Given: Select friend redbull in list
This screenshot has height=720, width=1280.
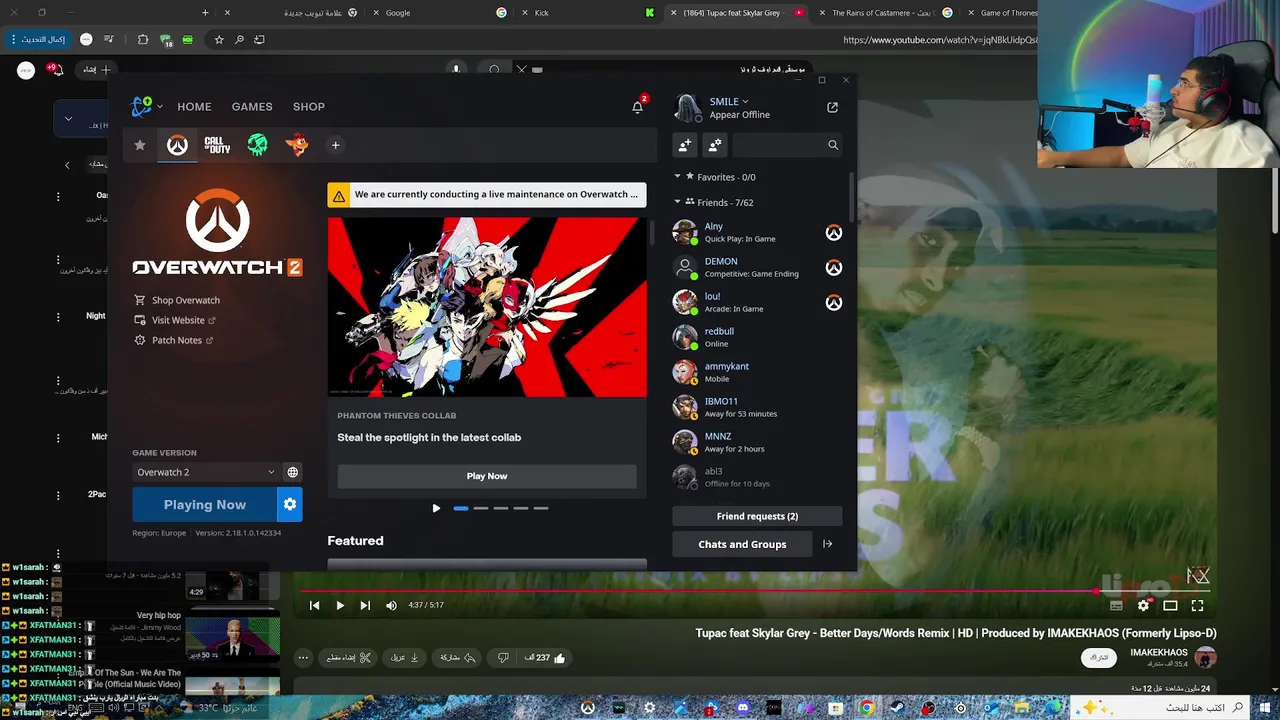Looking at the screenshot, I should pos(757,337).
